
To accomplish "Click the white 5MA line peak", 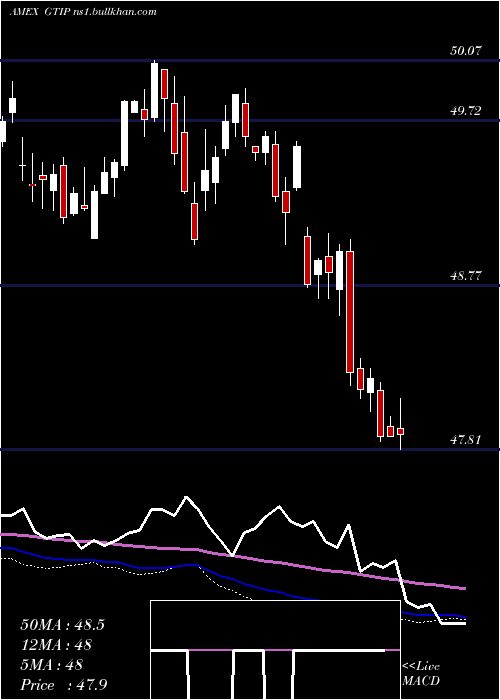I will [x=186, y=497].
